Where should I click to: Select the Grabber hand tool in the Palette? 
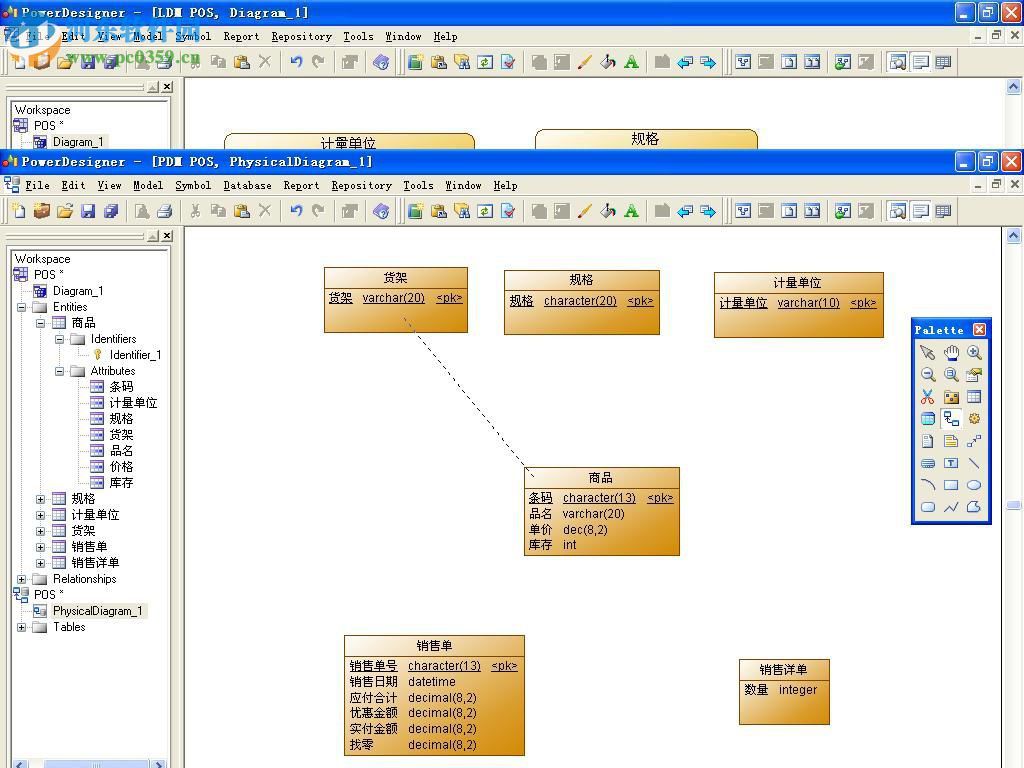(x=951, y=352)
